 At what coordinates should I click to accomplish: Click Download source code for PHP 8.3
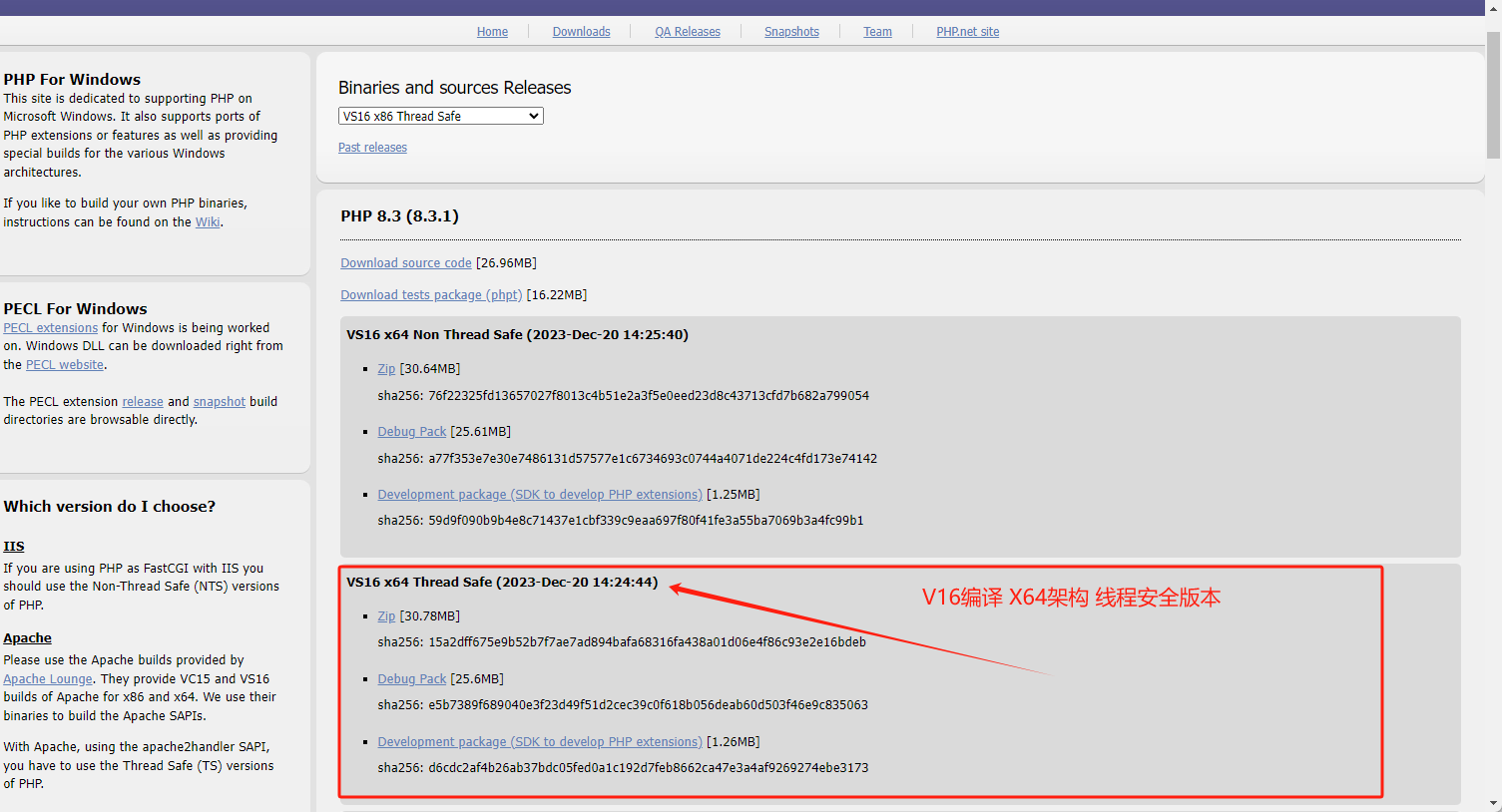[406, 263]
